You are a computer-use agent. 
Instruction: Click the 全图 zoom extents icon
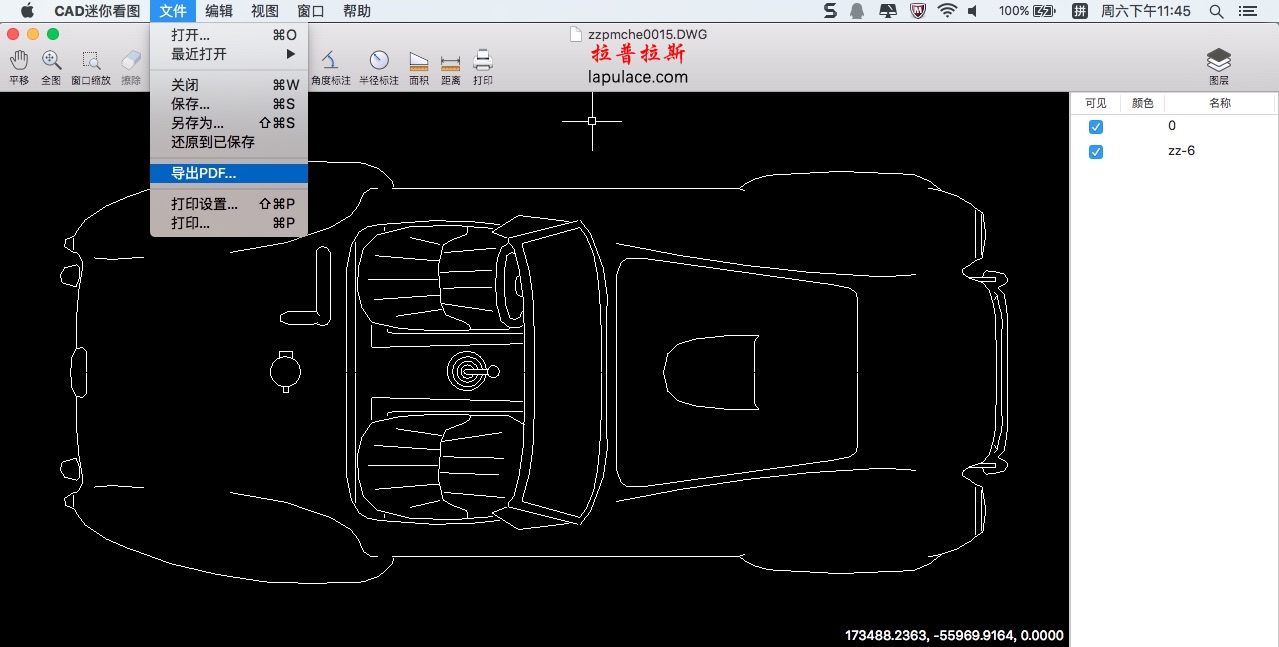[51, 62]
